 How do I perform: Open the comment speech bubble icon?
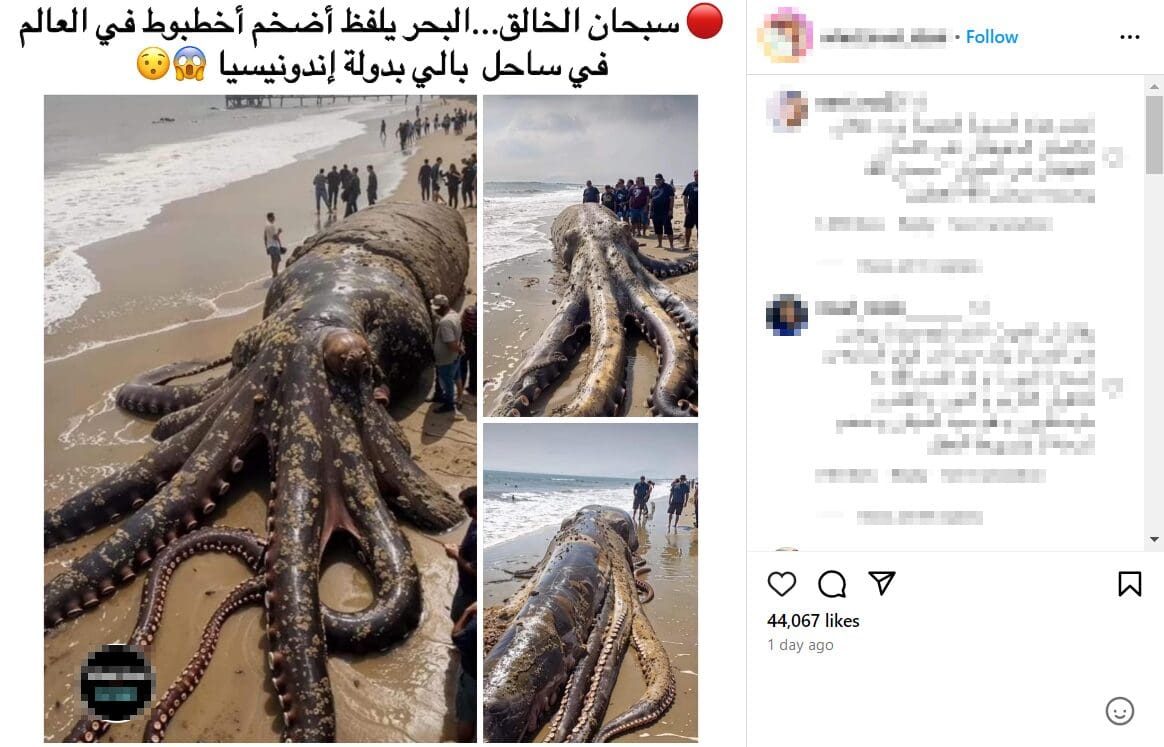tap(832, 584)
